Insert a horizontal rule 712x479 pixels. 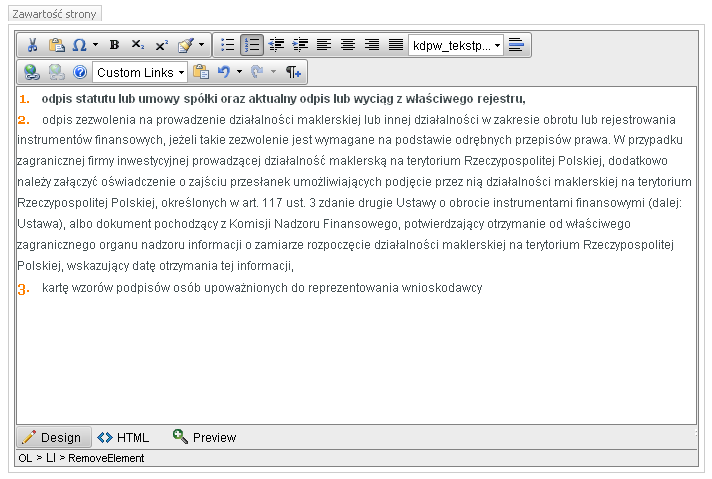coord(516,45)
